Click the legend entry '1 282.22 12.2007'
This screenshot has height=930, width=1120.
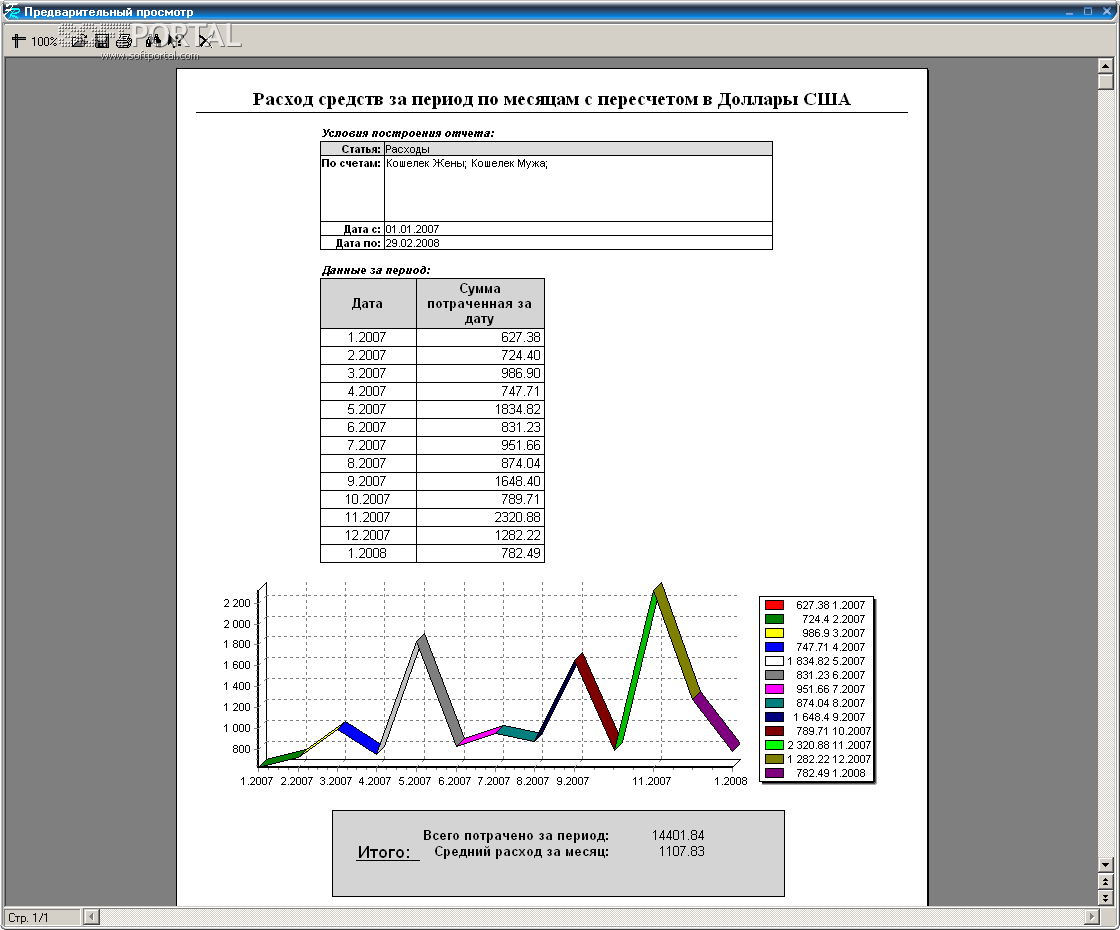pos(829,759)
